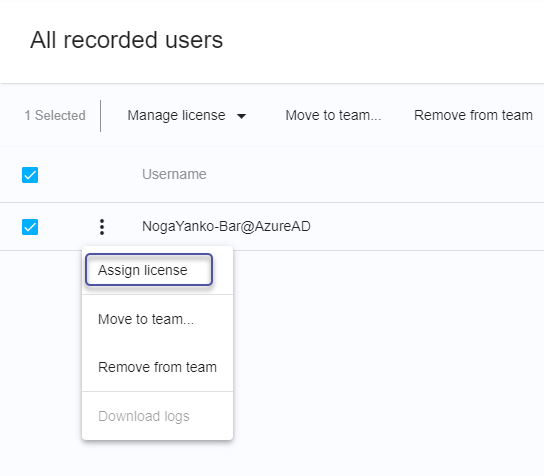Screen dimensions: 544x476
Task: Open the three-dot menu for NogaYanko-Bar@AzureAD
Action: 102,227
